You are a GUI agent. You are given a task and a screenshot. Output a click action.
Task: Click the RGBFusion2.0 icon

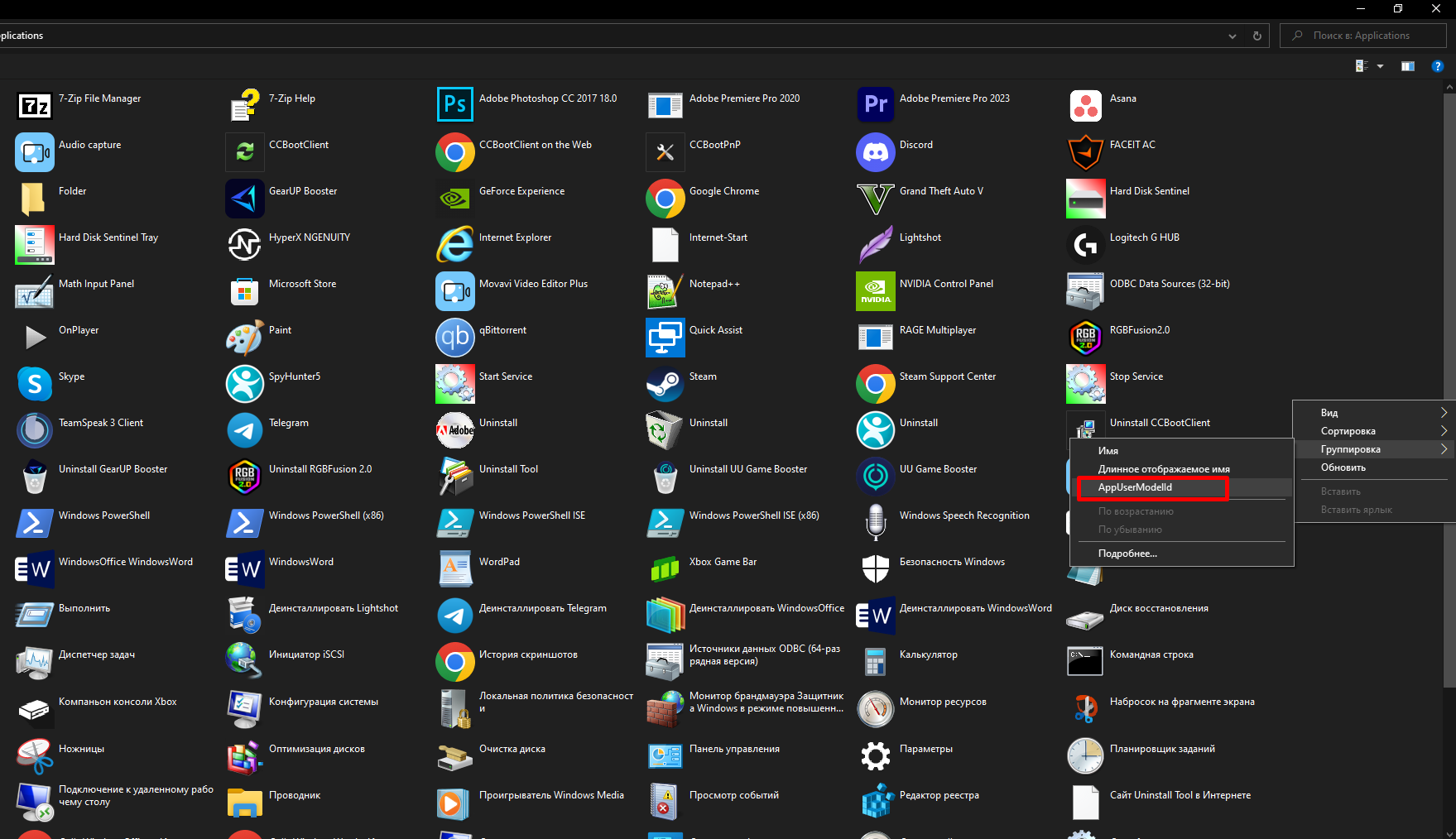pos(1085,337)
